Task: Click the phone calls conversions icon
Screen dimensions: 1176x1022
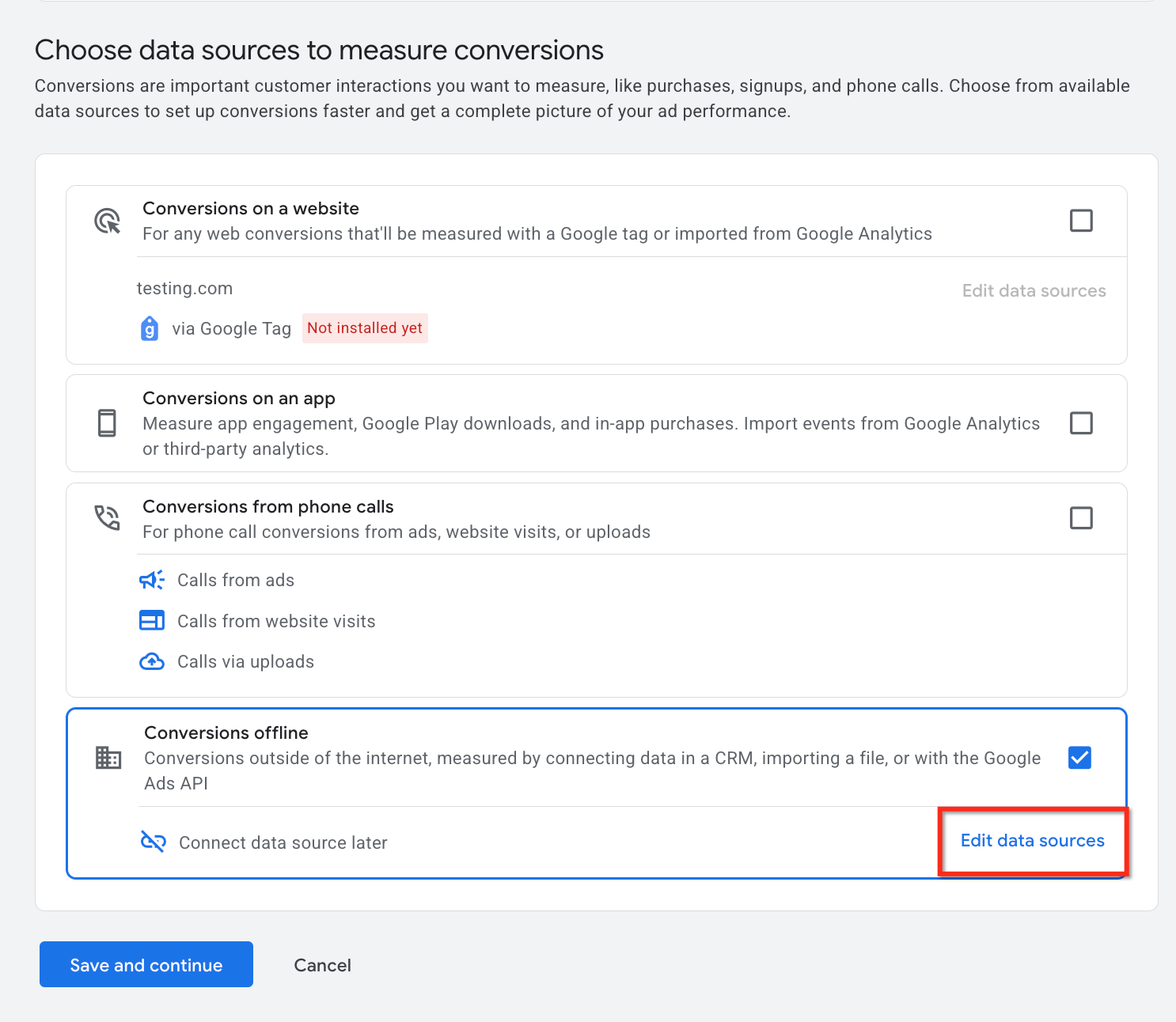Action: click(x=108, y=518)
